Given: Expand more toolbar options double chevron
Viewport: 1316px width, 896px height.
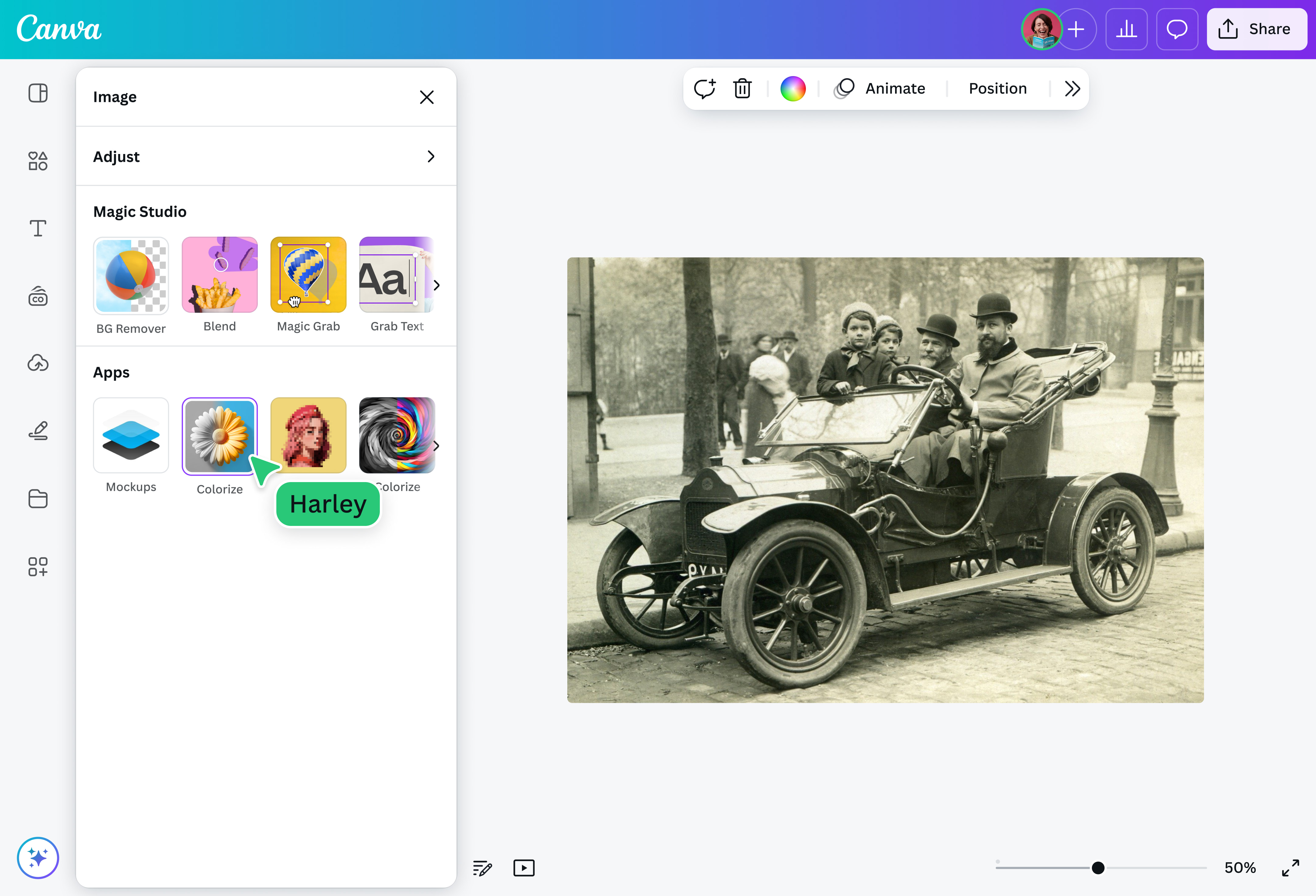Looking at the screenshot, I should coord(1072,88).
